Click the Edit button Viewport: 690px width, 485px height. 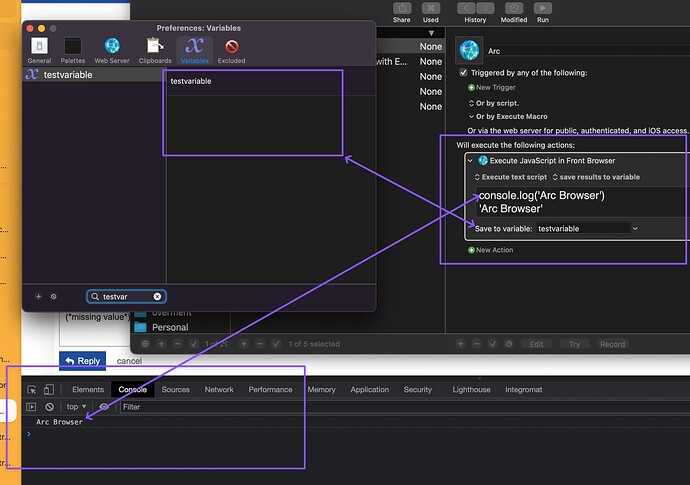pyautogui.click(x=536, y=344)
